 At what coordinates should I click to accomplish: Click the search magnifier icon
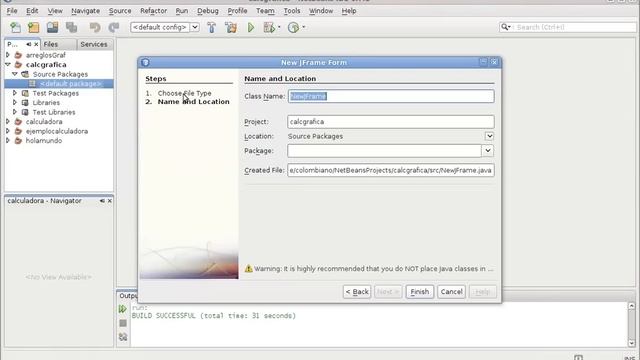coord(504,27)
